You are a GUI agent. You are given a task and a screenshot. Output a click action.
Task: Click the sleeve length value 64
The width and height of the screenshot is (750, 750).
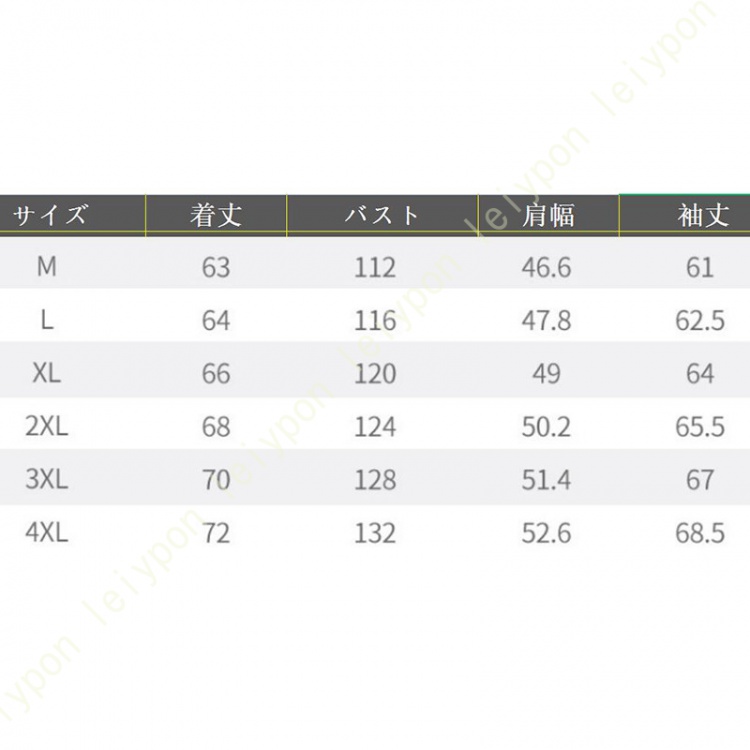[x=700, y=373]
